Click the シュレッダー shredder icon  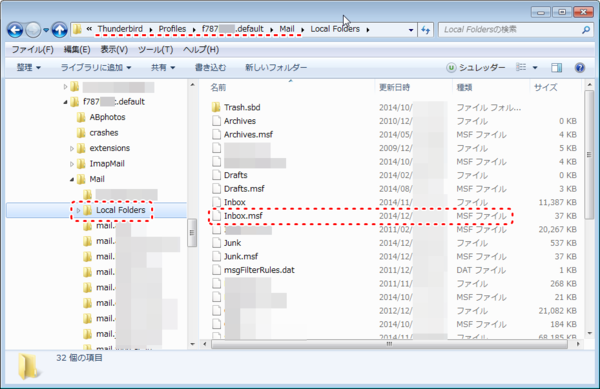click(451, 68)
